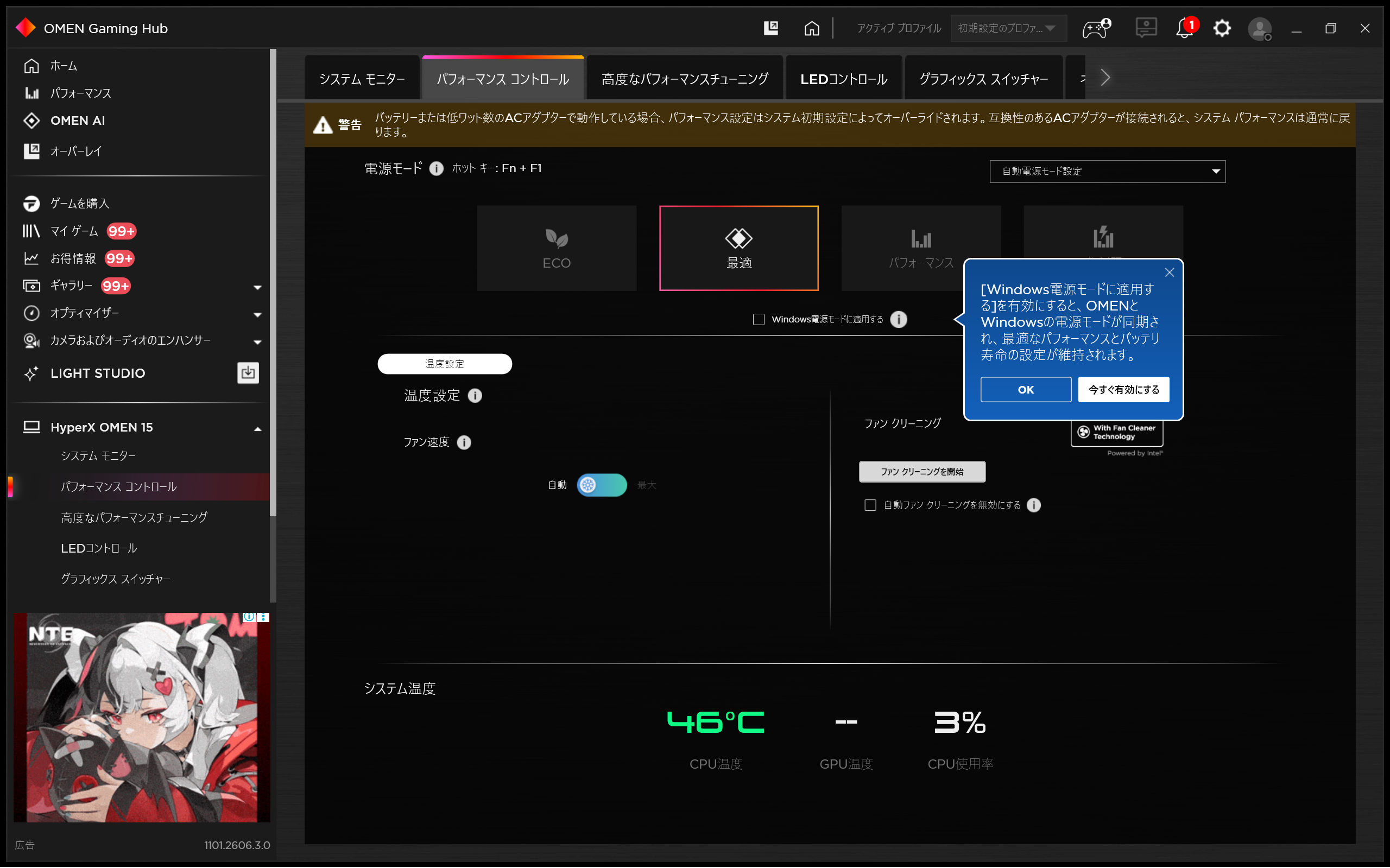This screenshot has width=1390, height=868.
Task: Click the user profile avatar icon
Action: coord(1260,29)
